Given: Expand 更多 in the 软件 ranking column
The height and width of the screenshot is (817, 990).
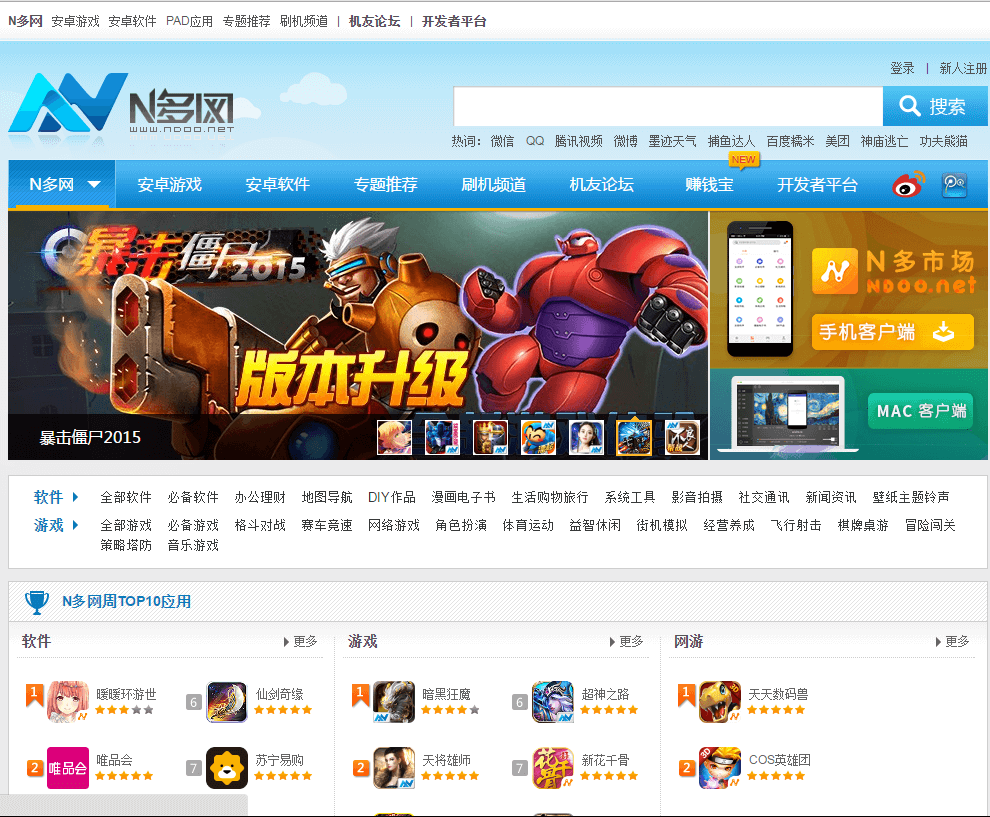Looking at the screenshot, I should (301, 641).
